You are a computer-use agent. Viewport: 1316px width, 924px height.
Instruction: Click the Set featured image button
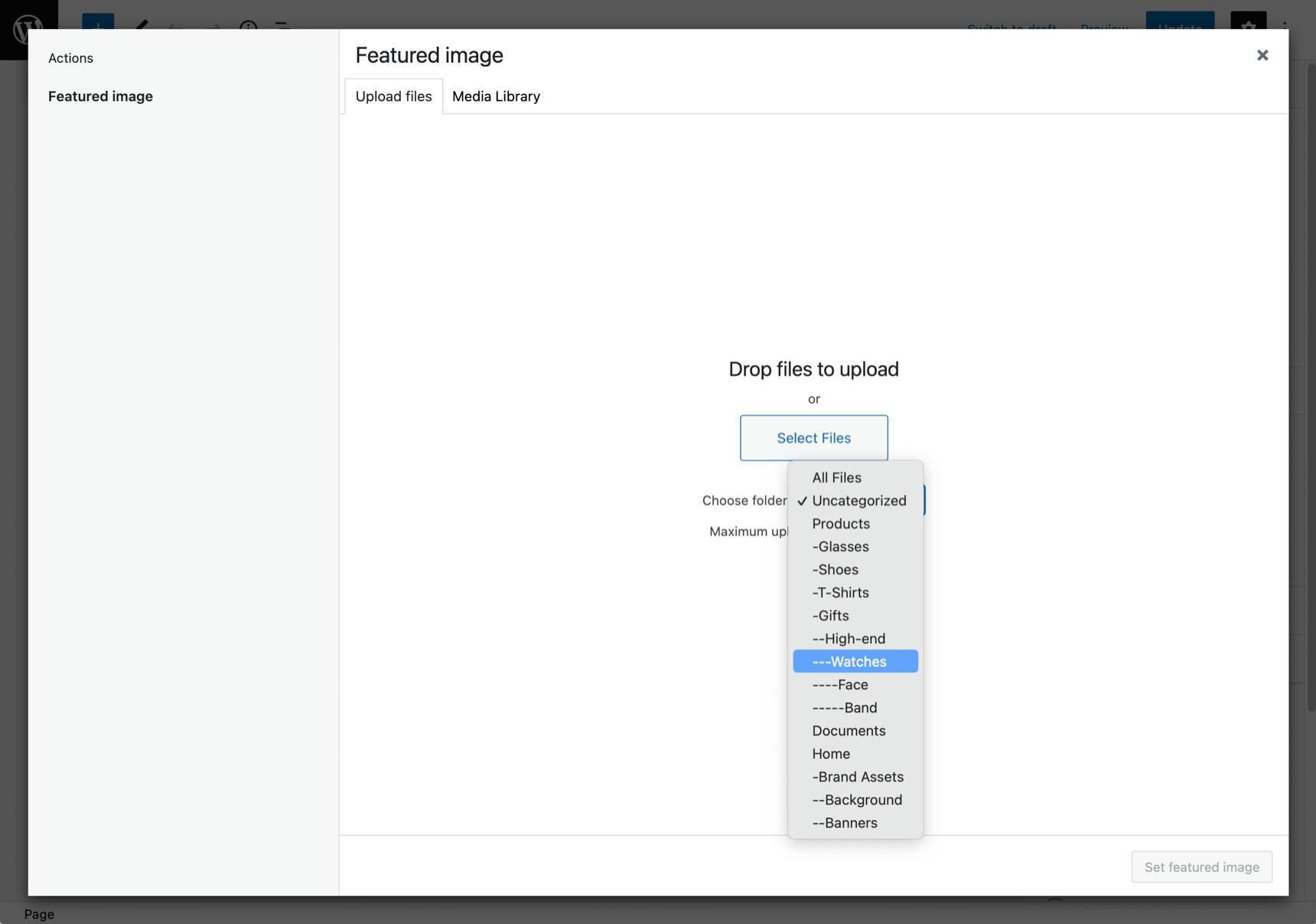[1201, 867]
